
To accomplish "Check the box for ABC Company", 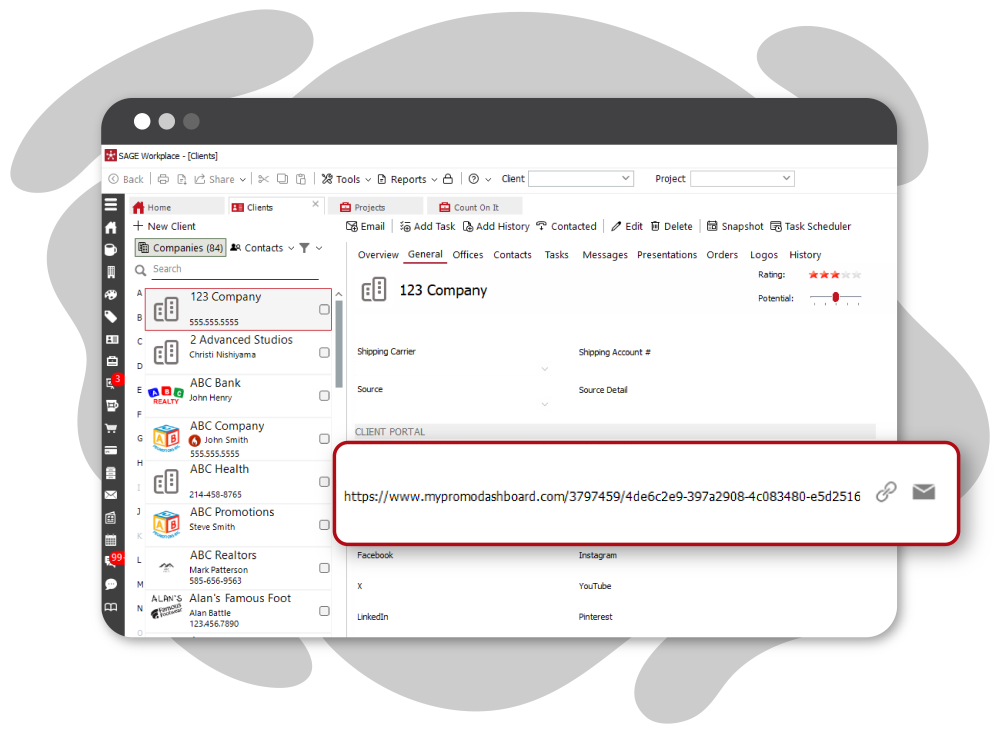I will click(x=324, y=439).
